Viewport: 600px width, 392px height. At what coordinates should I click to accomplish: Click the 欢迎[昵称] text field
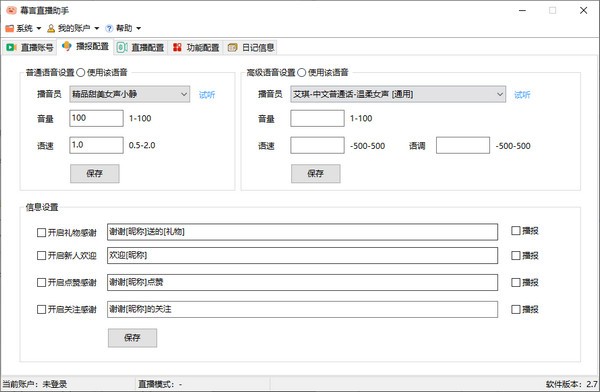click(x=302, y=255)
